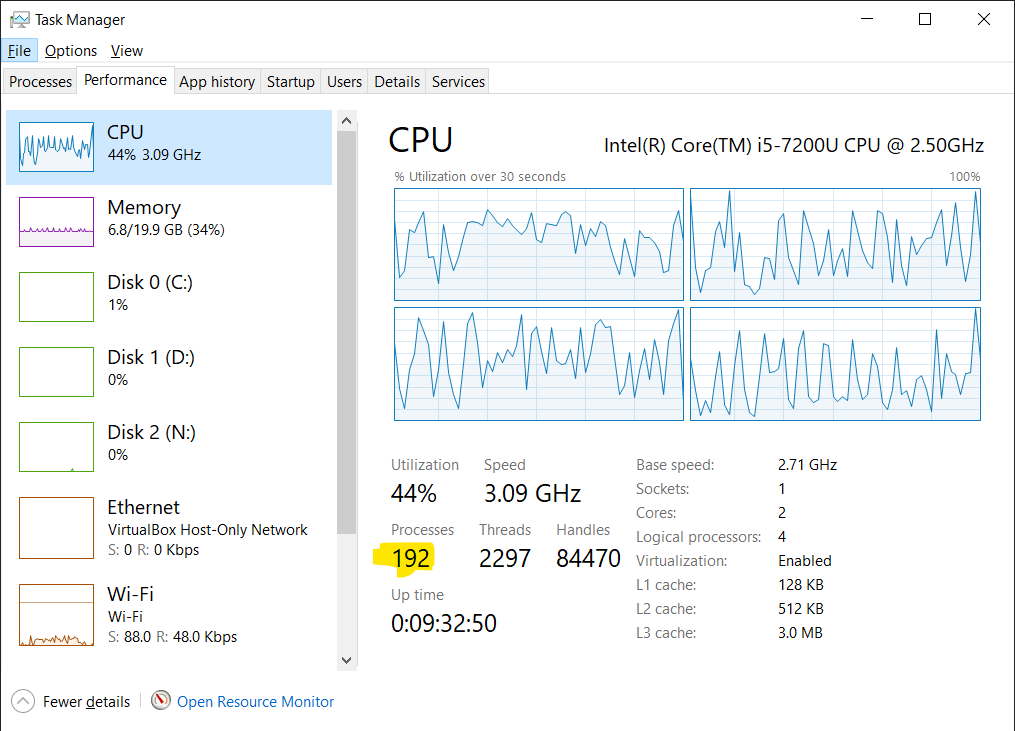
Task: Open Disk 2 (N:) performance panel
Action: (170, 445)
